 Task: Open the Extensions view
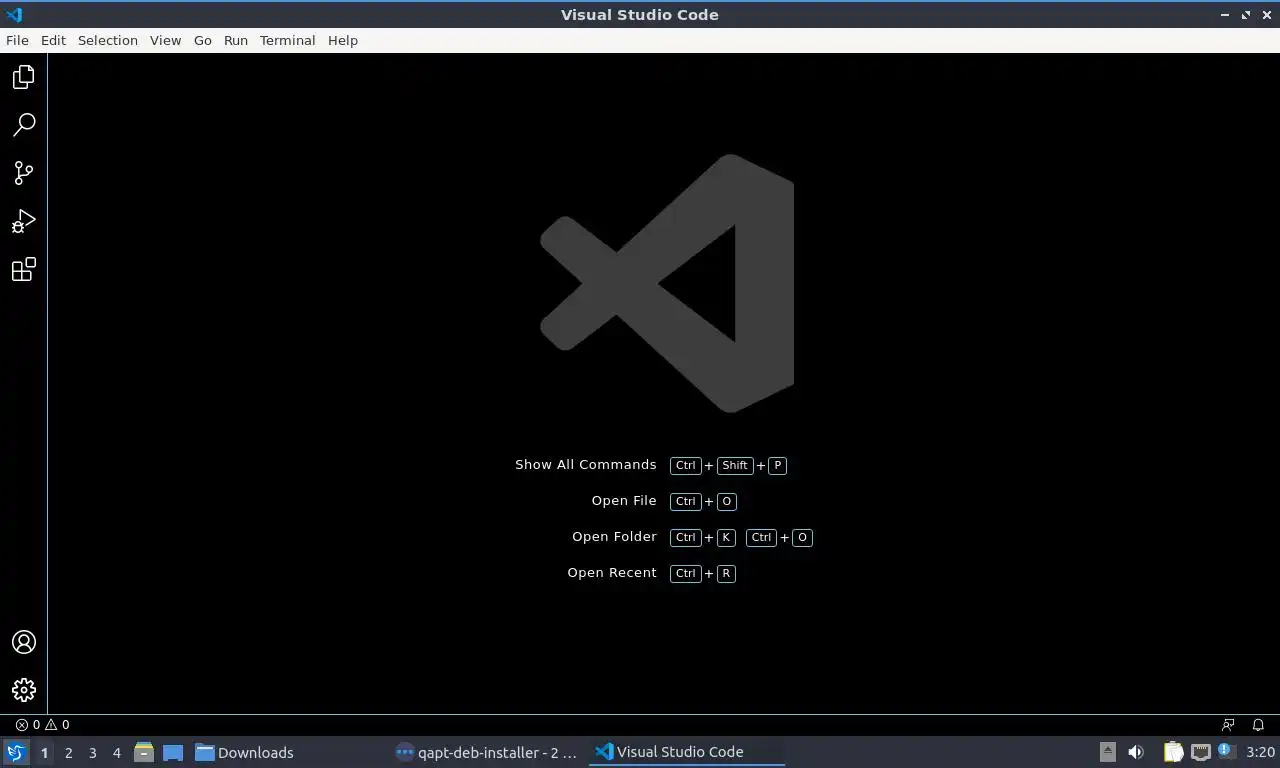(x=24, y=269)
